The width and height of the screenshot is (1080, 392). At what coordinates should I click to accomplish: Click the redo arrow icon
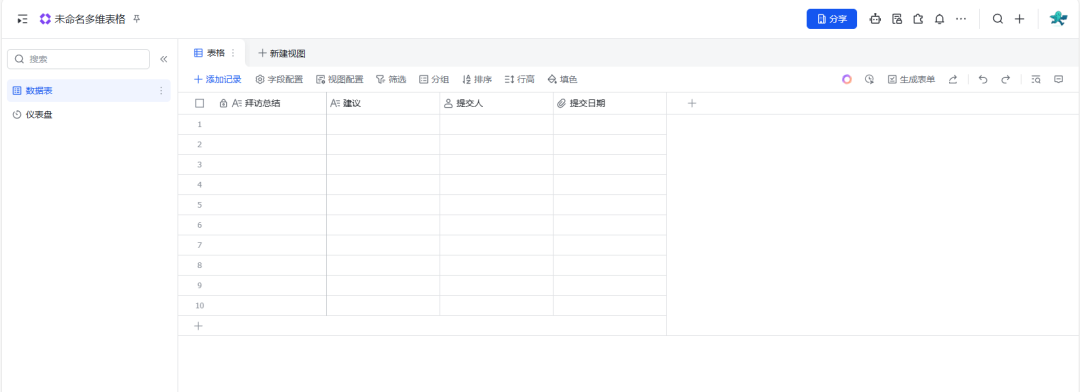[x=1006, y=79]
